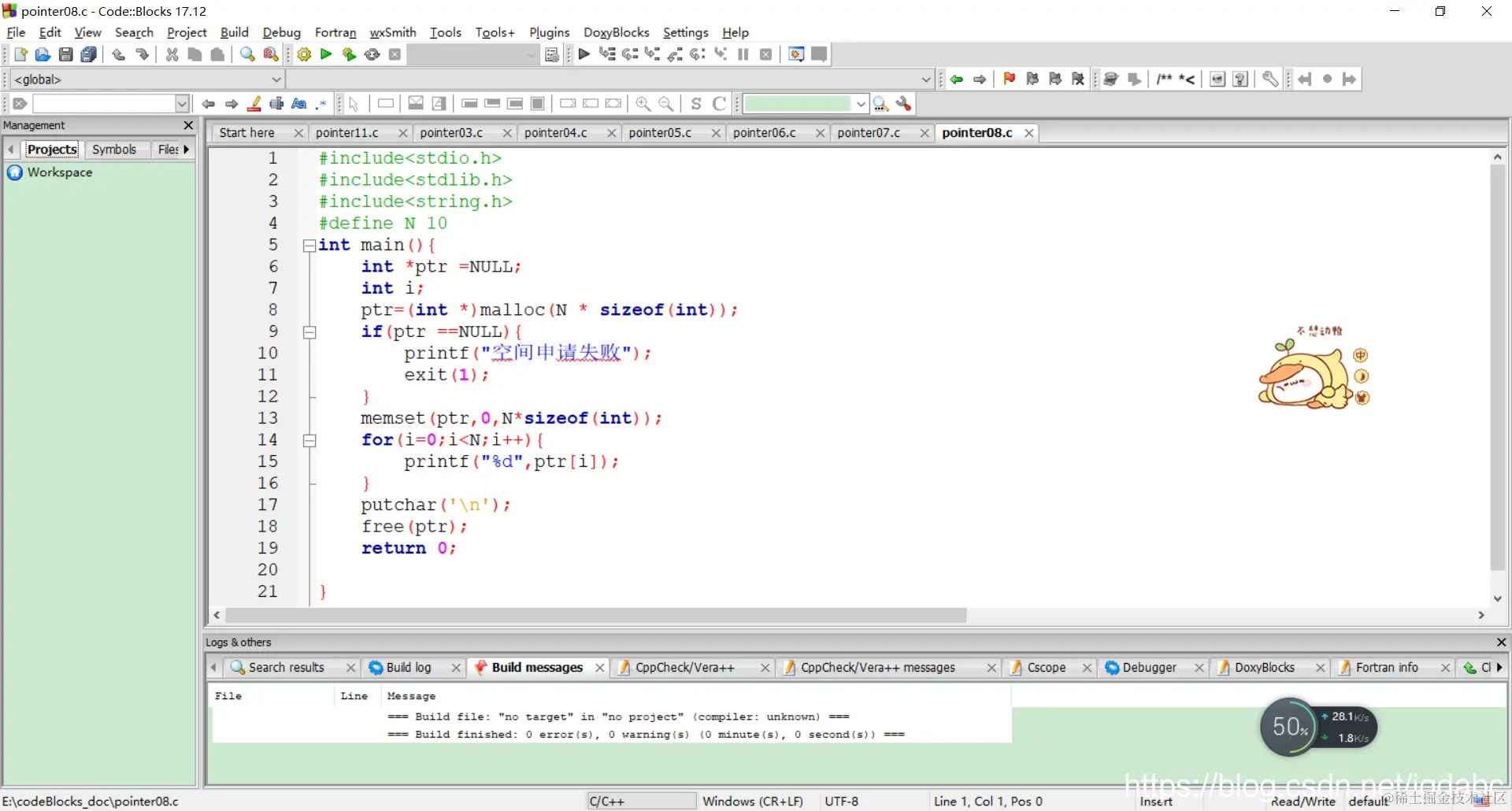Go to the next bookmark
Viewport: 1512px width, 811px height.
coord(1055,79)
